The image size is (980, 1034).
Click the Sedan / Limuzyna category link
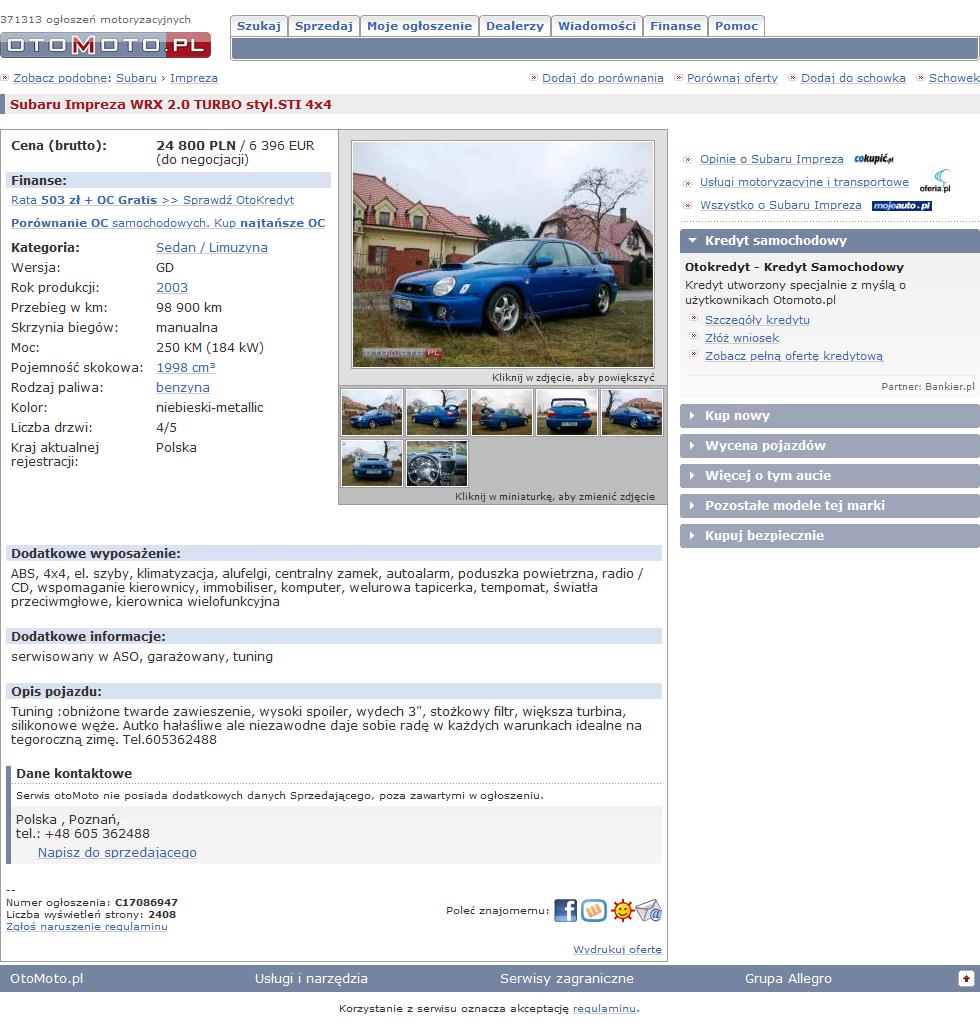pyautogui.click(x=212, y=248)
